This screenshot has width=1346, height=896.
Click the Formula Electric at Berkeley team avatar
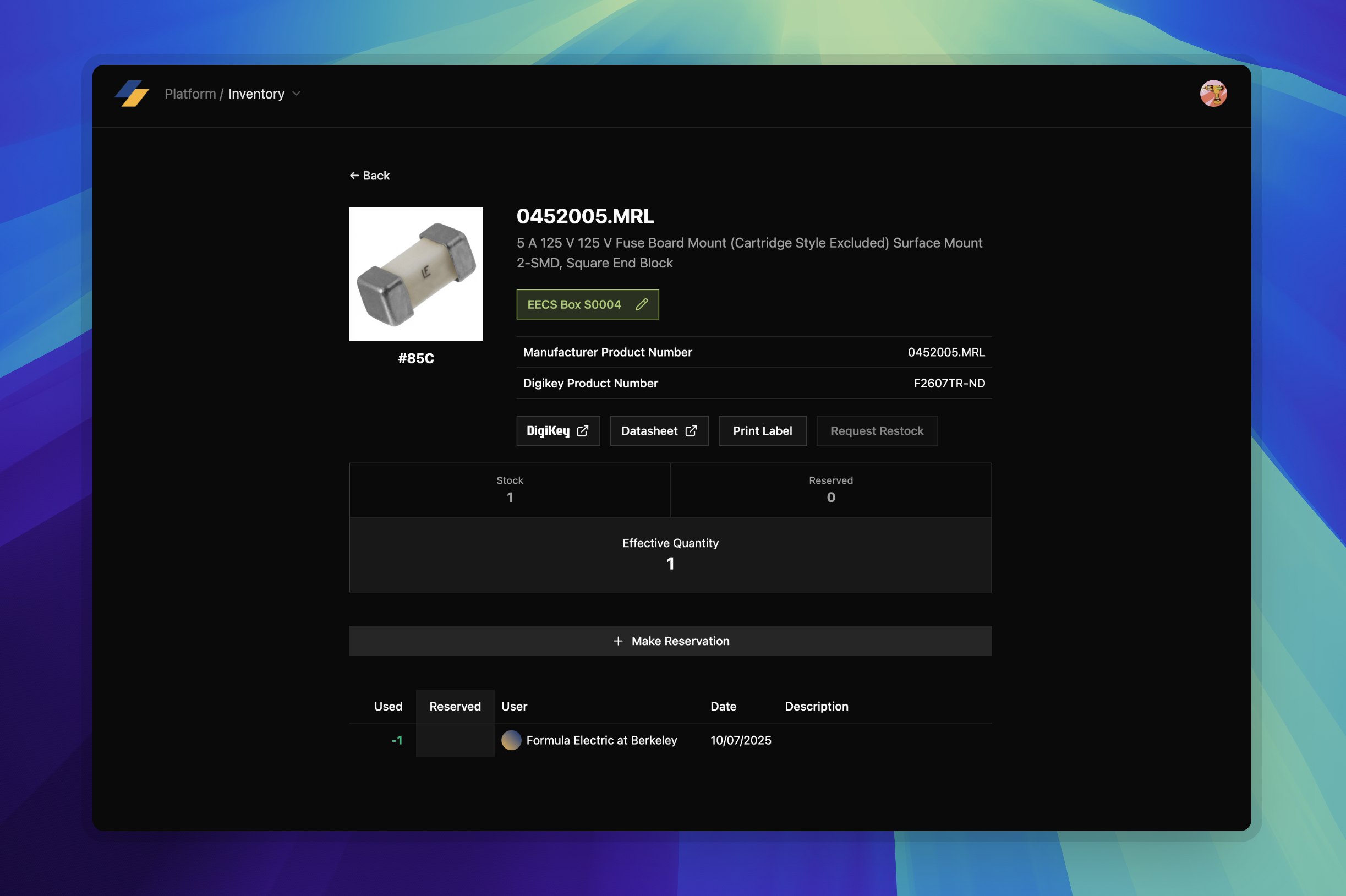coord(512,740)
